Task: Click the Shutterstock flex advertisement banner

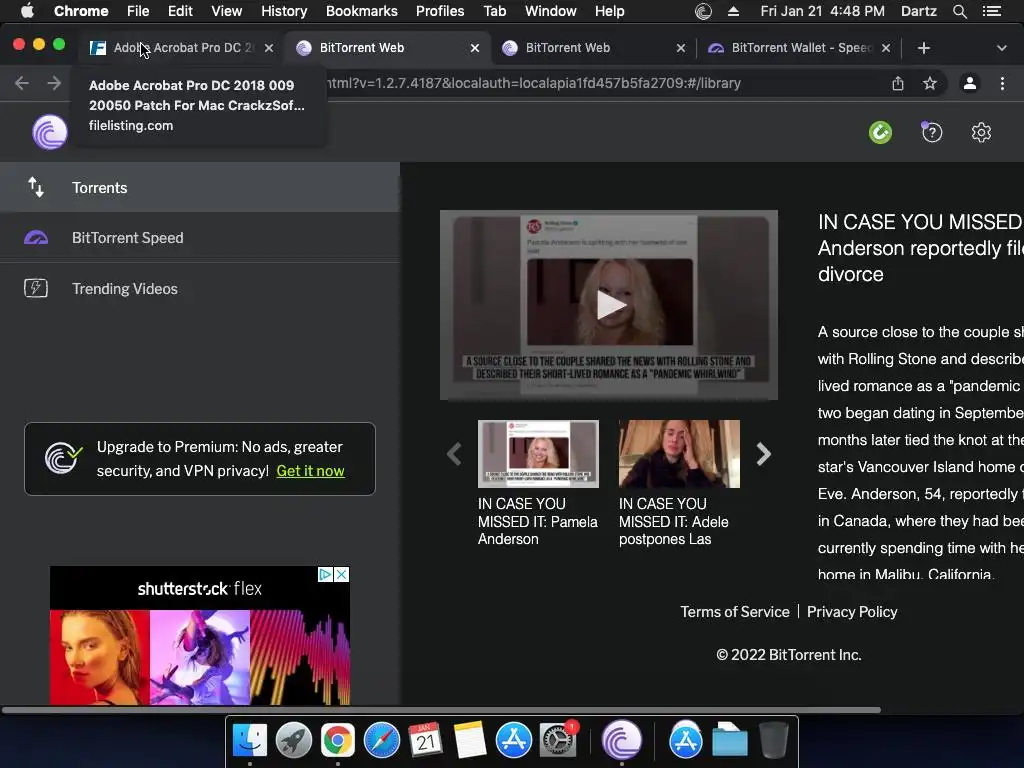Action: [200, 635]
